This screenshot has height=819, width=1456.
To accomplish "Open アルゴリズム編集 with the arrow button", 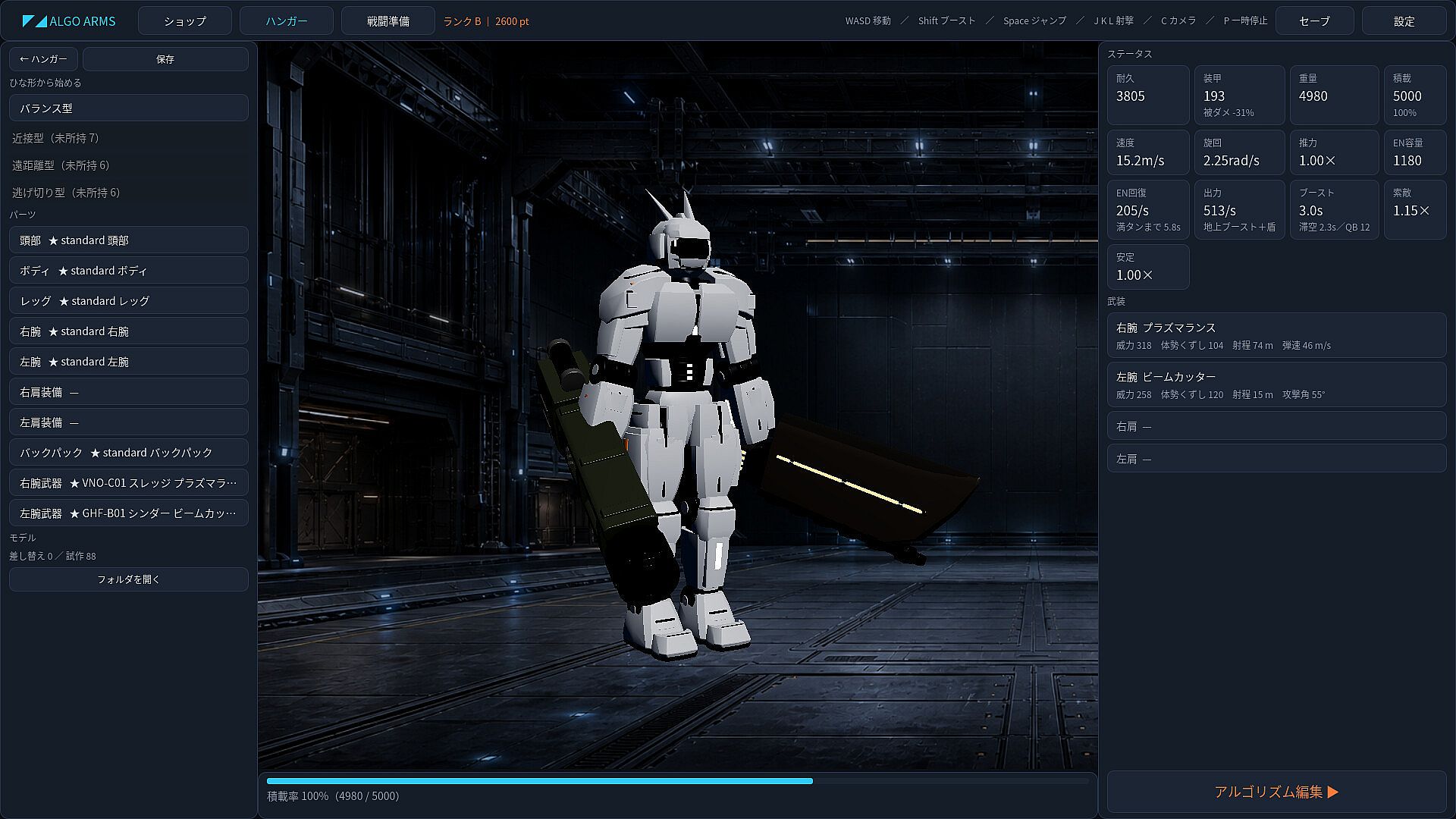I will coord(1277,792).
